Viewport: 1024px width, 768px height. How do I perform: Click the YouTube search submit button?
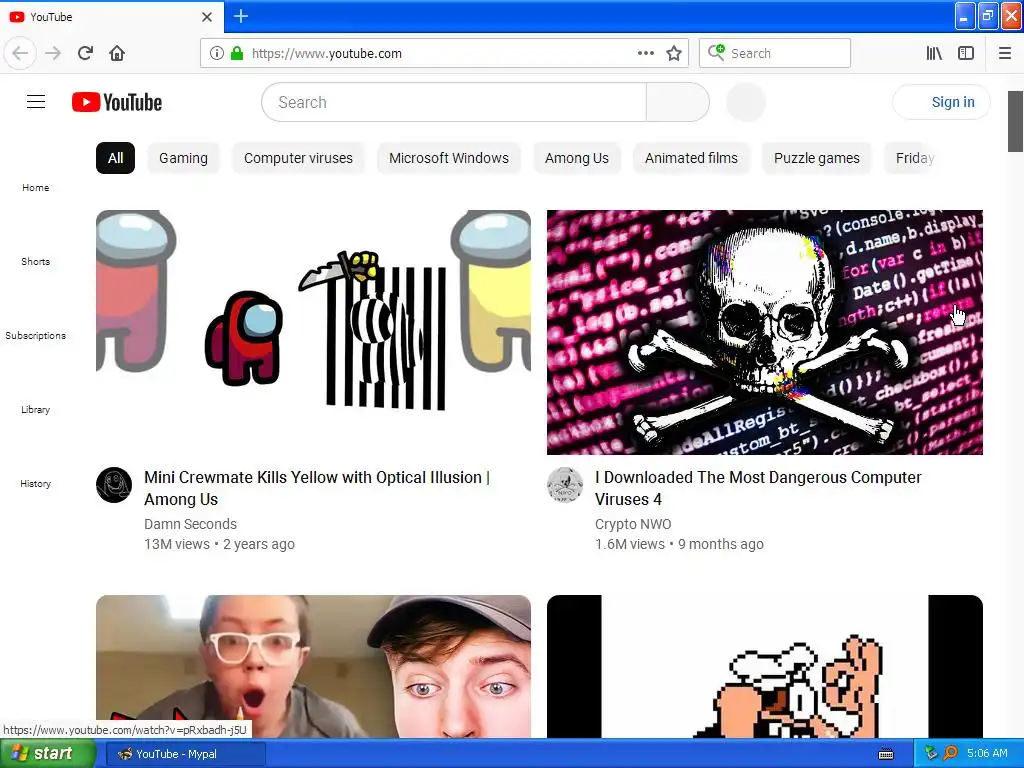(x=678, y=103)
